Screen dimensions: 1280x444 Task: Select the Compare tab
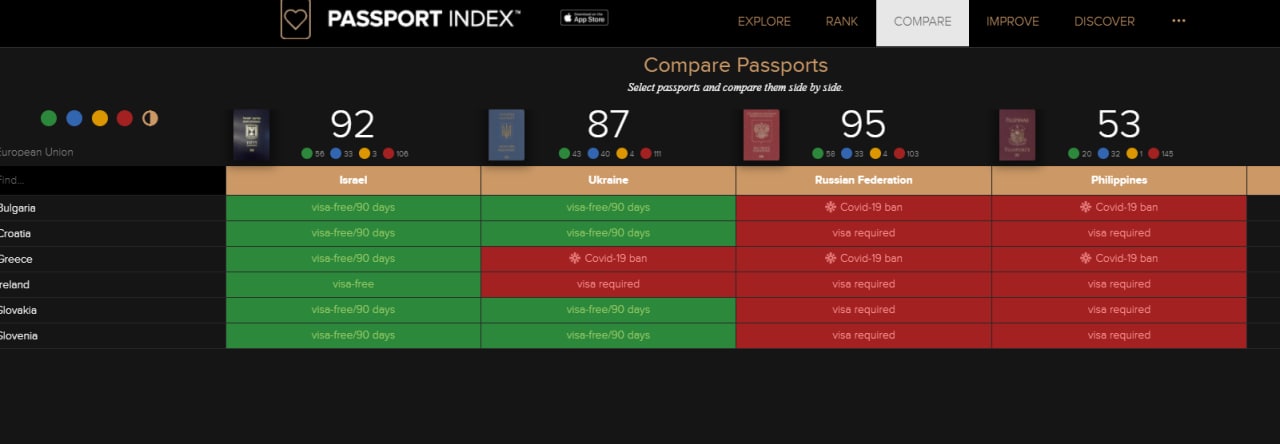click(x=922, y=22)
